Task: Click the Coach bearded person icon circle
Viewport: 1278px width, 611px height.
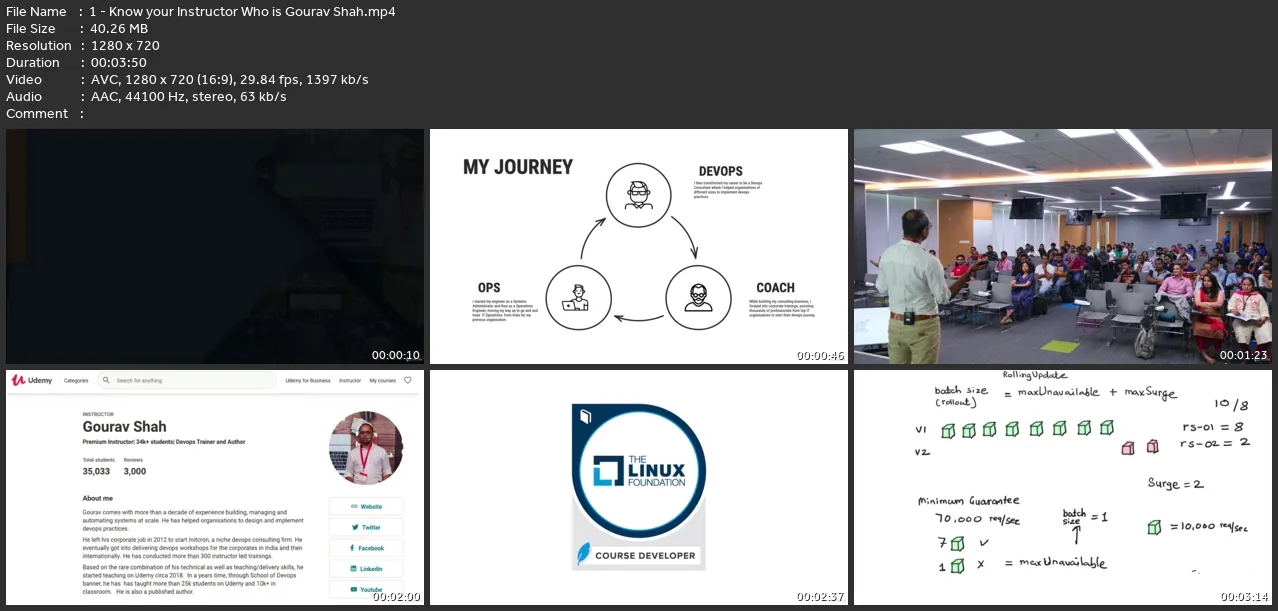Action: [x=699, y=296]
